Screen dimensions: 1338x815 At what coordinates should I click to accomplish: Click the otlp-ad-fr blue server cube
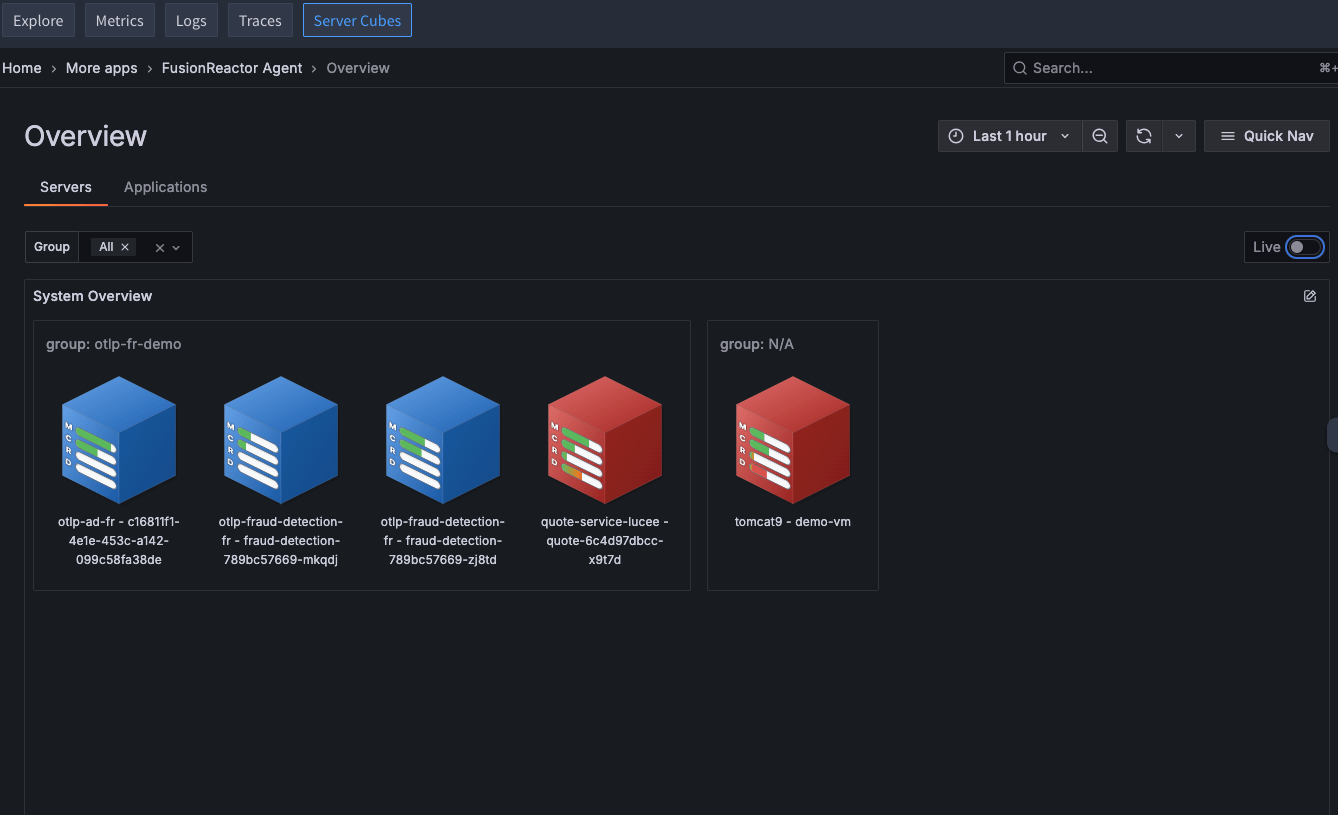pyautogui.click(x=118, y=440)
